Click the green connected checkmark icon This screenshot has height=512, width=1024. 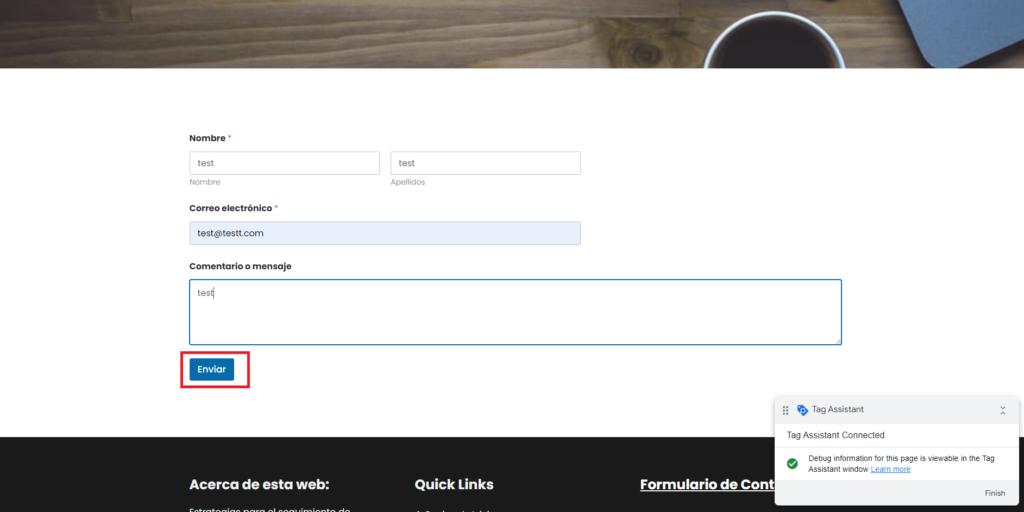pos(792,464)
